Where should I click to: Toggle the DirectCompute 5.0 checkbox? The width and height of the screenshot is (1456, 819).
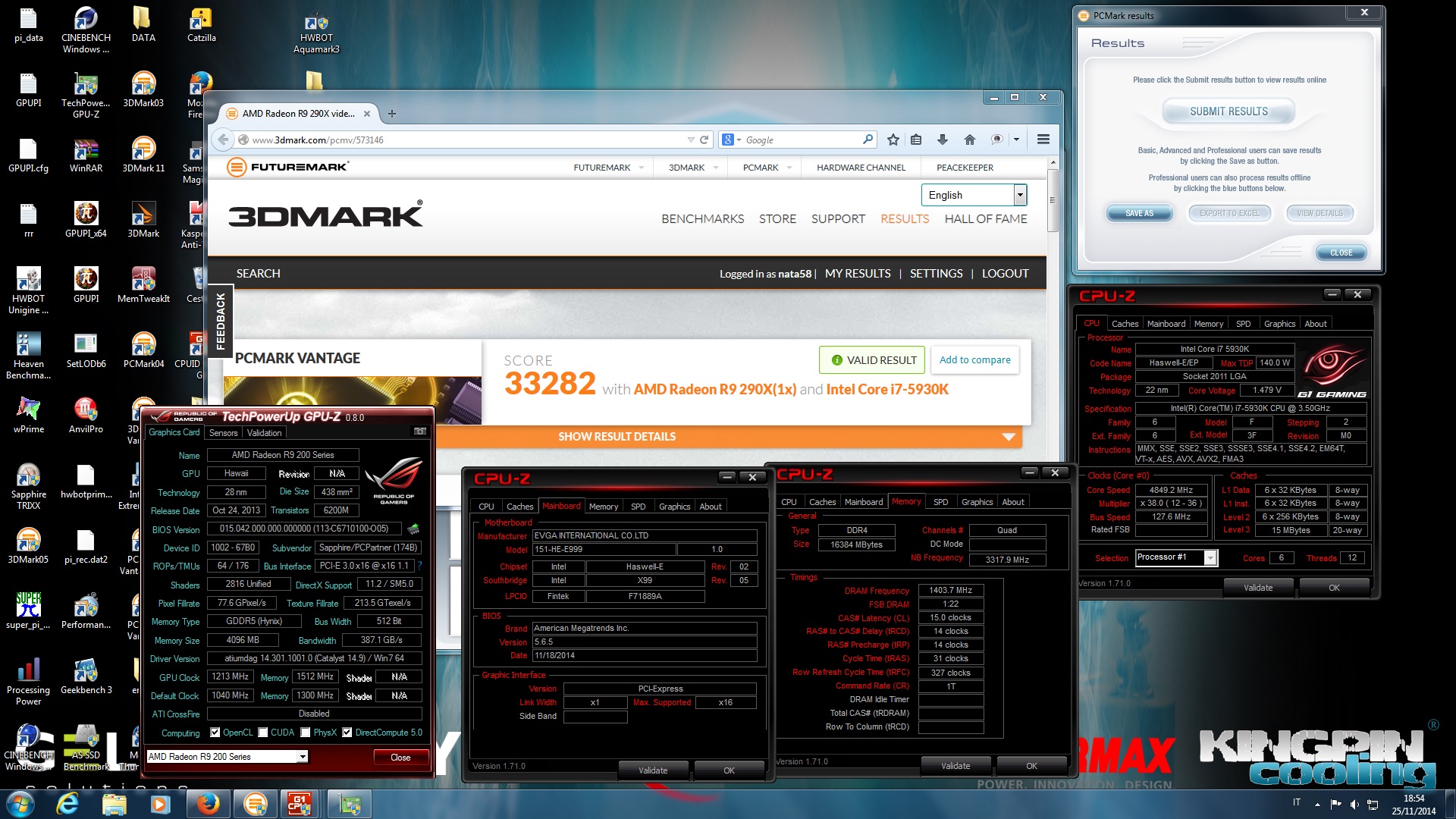347,733
